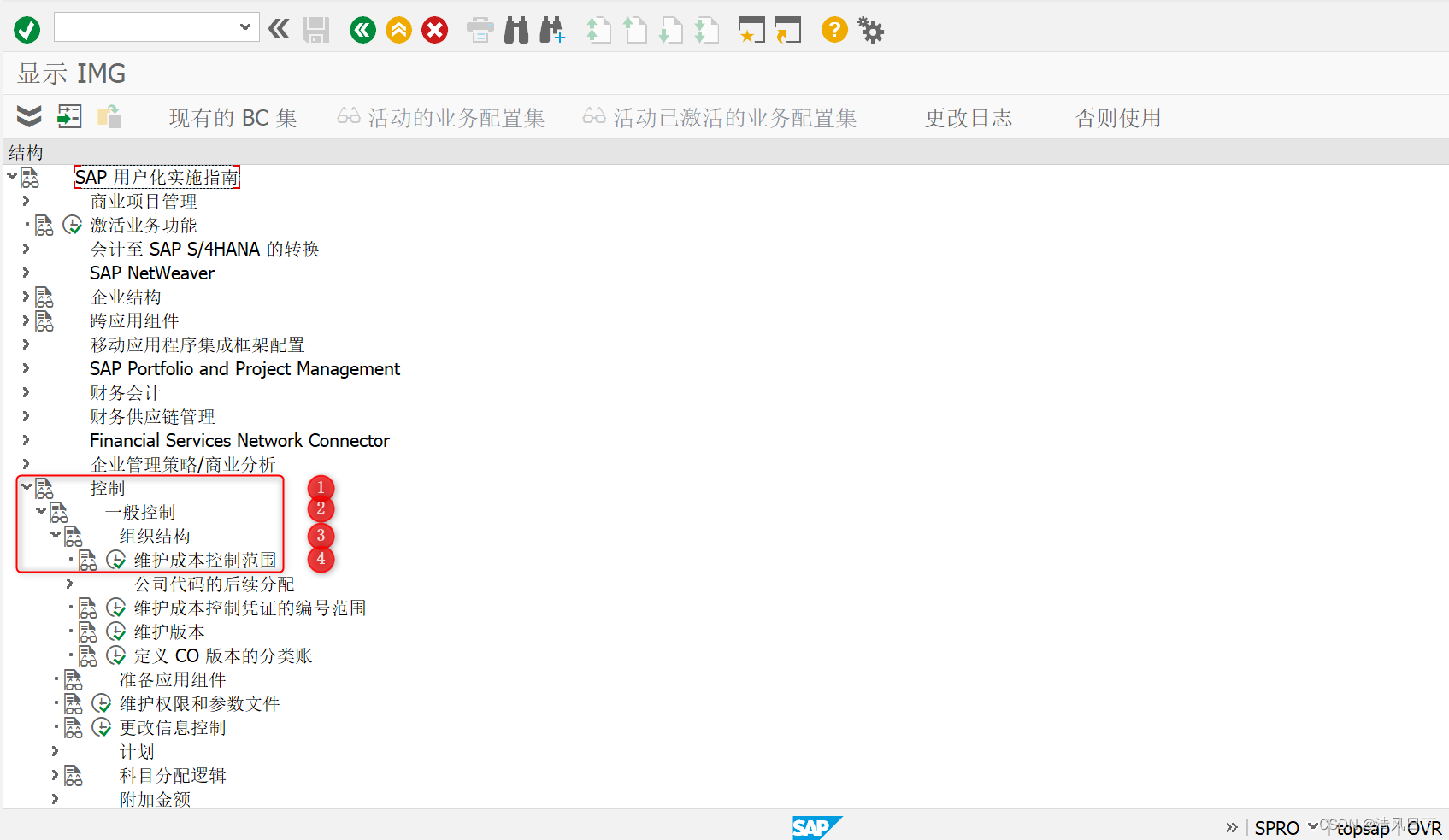
Task: Open documentation icon for 跨应用组件
Action: point(44,321)
